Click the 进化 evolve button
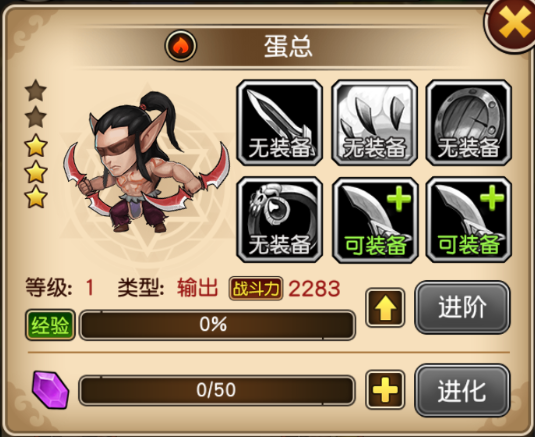 pyautogui.click(x=462, y=391)
